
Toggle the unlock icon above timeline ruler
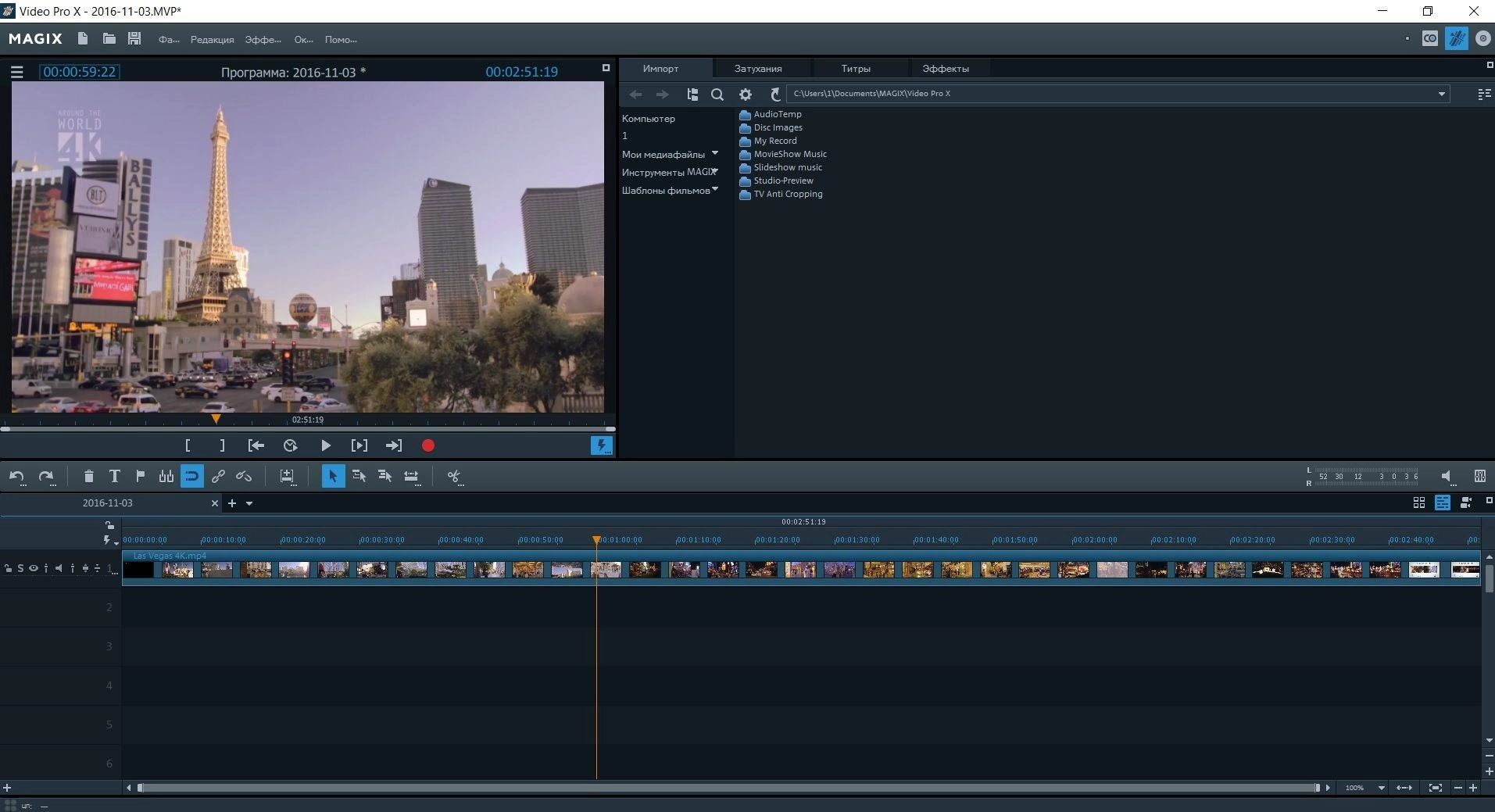click(x=109, y=525)
